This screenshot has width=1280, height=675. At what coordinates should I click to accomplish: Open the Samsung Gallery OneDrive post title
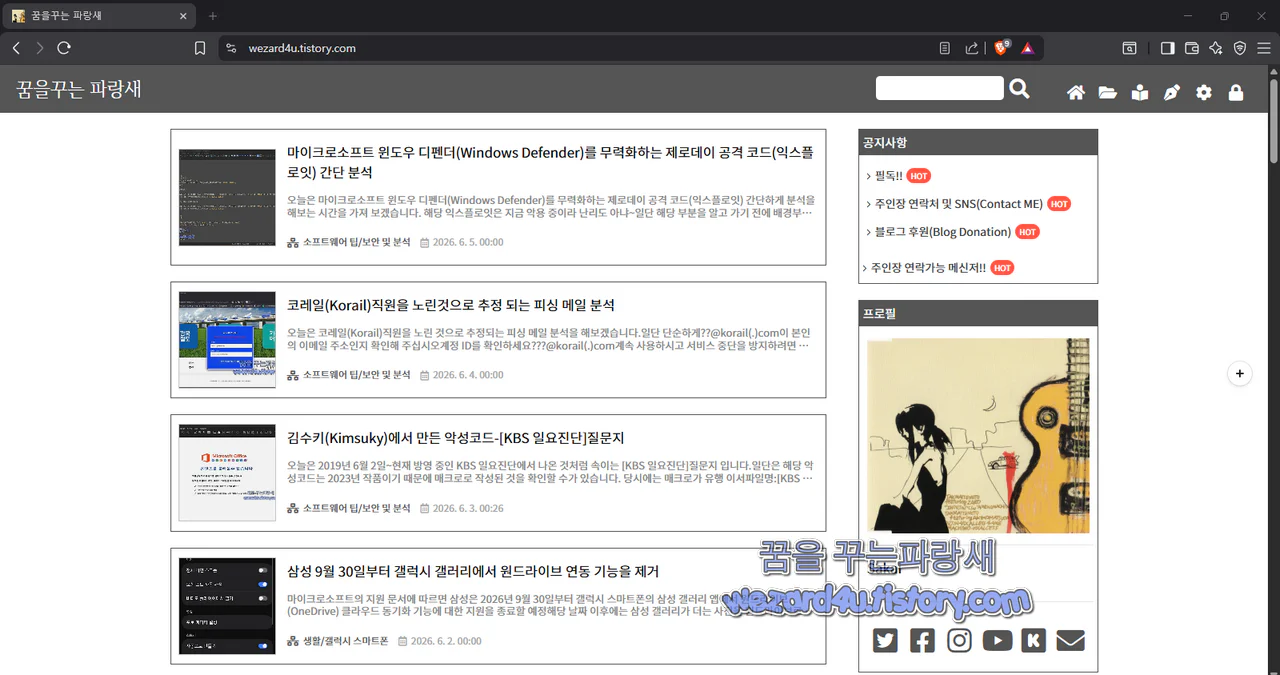pyautogui.click(x=473, y=571)
